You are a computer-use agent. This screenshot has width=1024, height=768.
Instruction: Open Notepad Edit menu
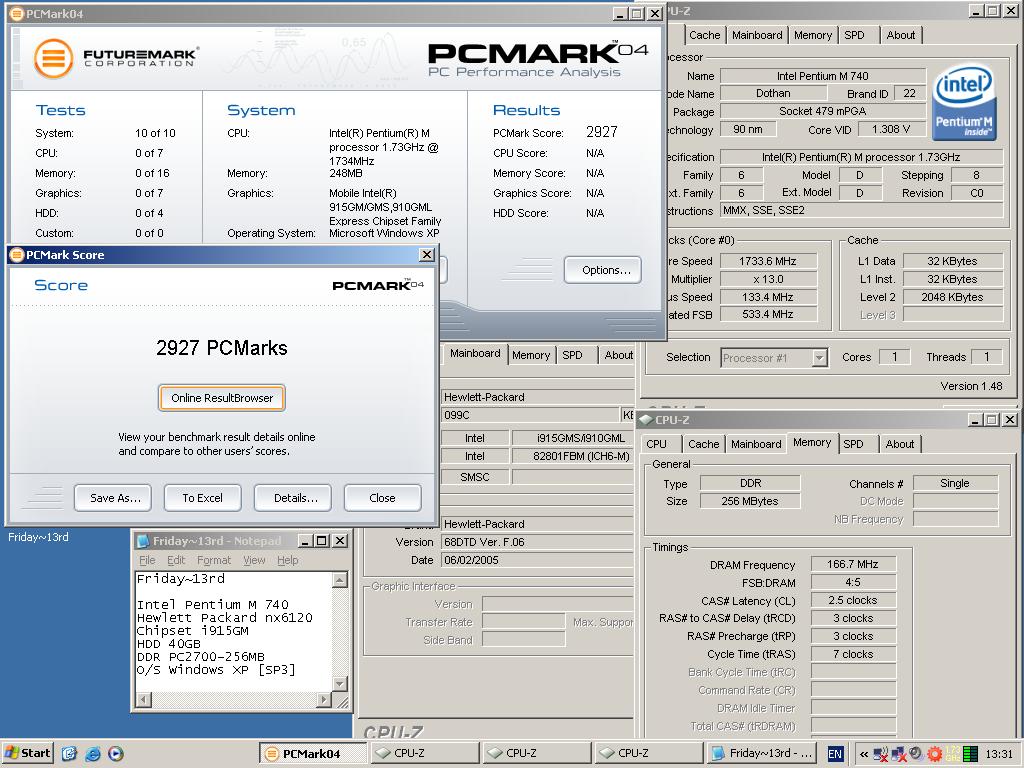point(176,560)
